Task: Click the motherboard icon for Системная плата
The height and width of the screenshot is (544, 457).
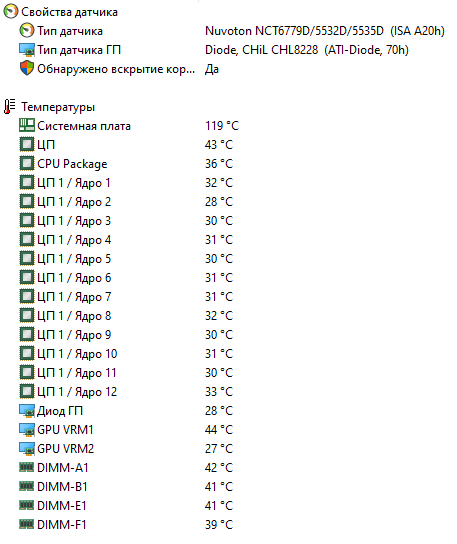Action: point(27,125)
